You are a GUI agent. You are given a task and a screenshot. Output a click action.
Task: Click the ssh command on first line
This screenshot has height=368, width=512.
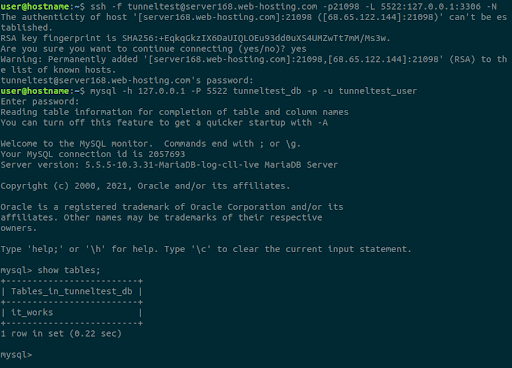click(x=293, y=6)
